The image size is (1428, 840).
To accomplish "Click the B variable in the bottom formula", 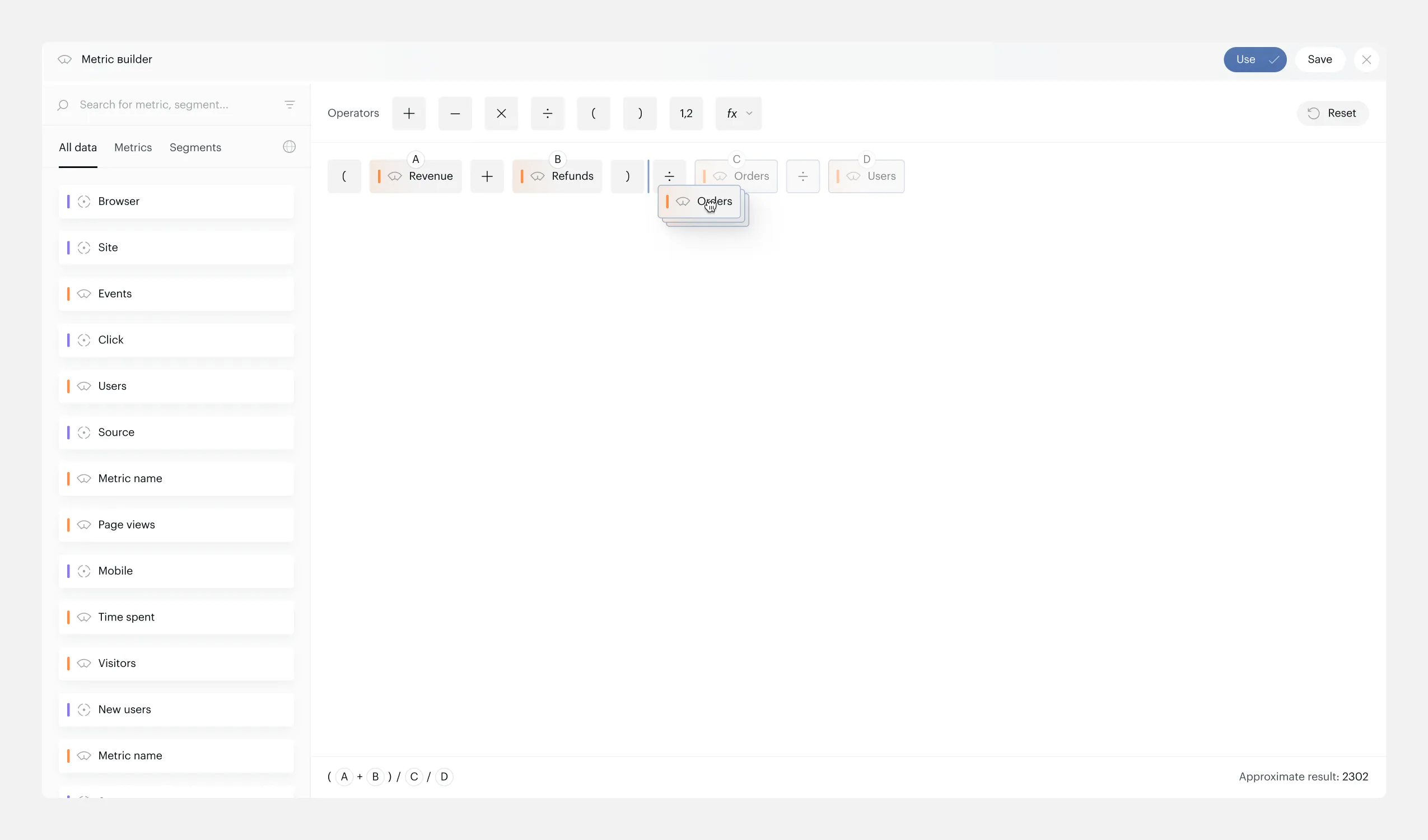I will pyautogui.click(x=375, y=777).
